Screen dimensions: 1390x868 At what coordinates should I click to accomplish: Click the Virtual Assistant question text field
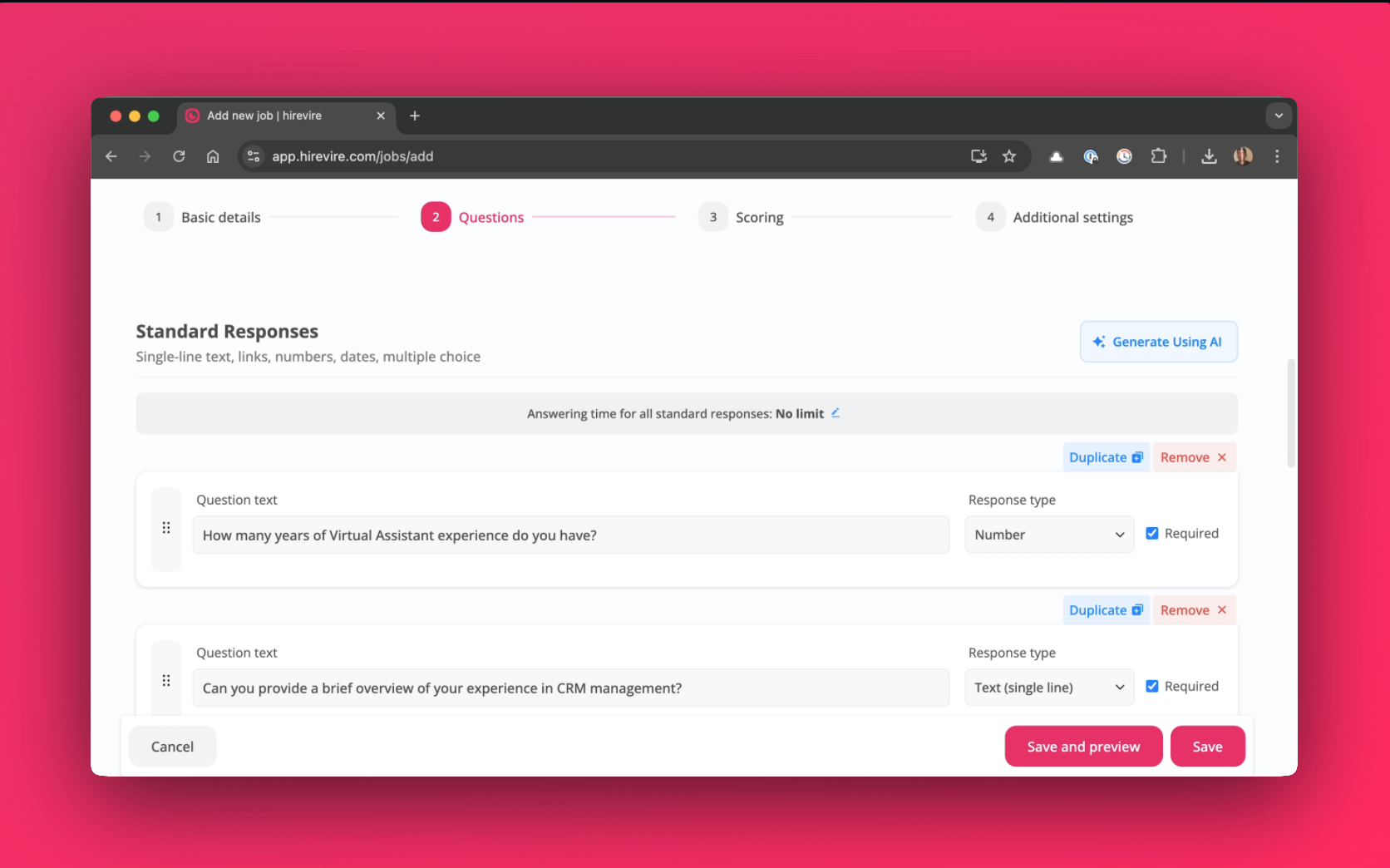coord(570,535)
